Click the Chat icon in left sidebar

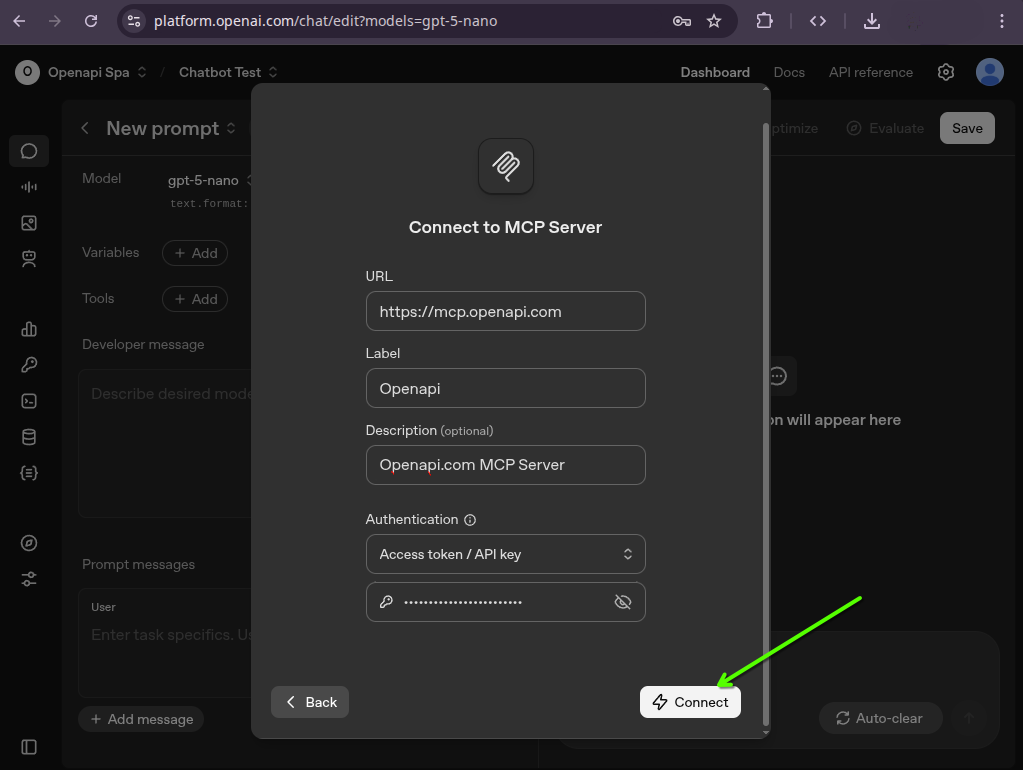29,151
